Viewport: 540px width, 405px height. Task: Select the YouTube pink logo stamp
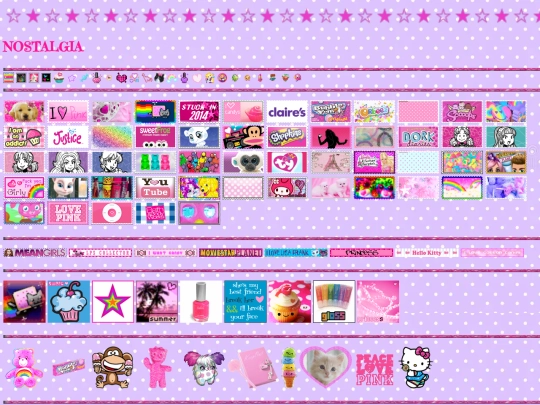tap(155, 188)
